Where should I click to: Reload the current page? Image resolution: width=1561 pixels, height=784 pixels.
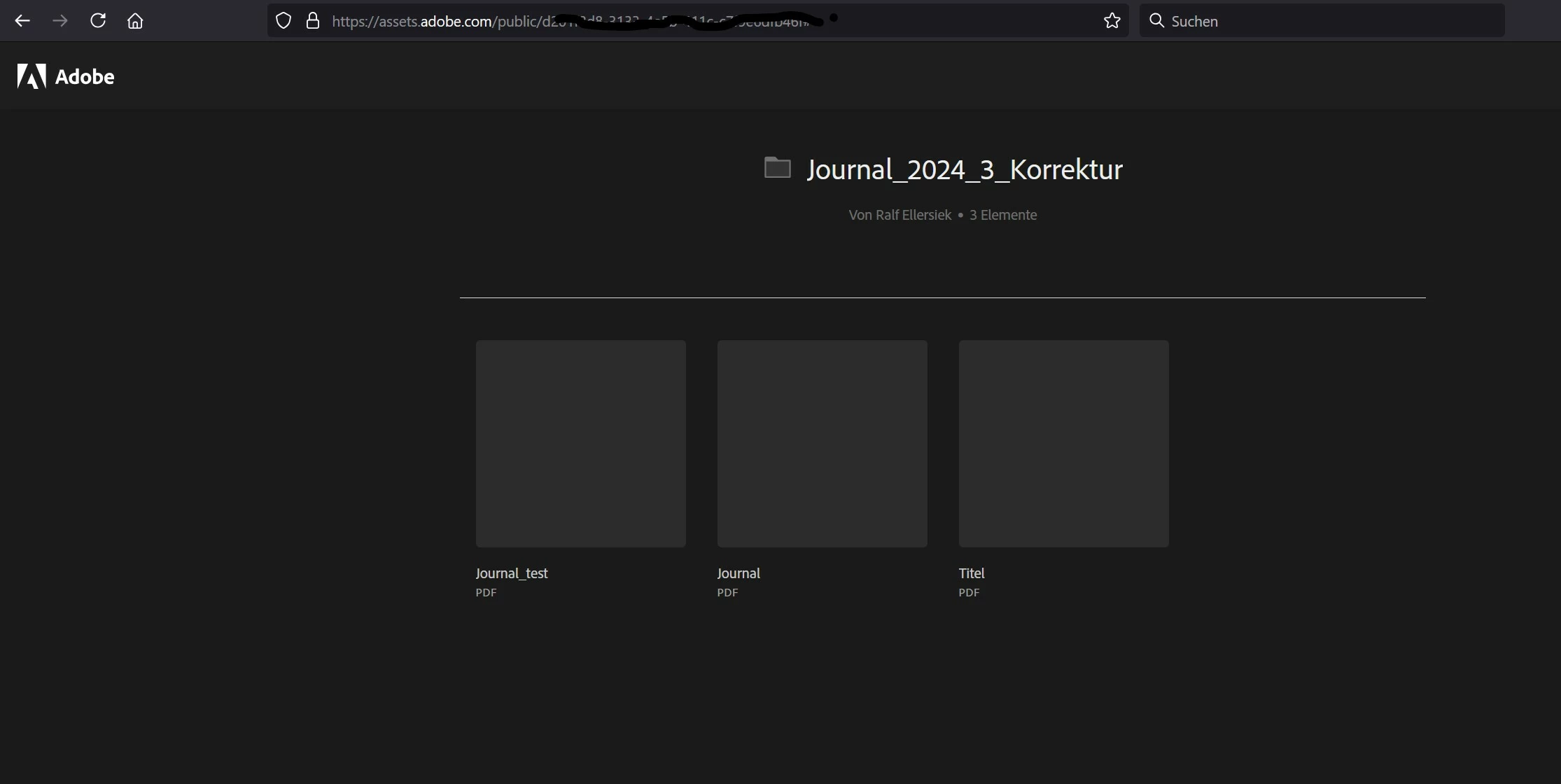click(98, 21)
